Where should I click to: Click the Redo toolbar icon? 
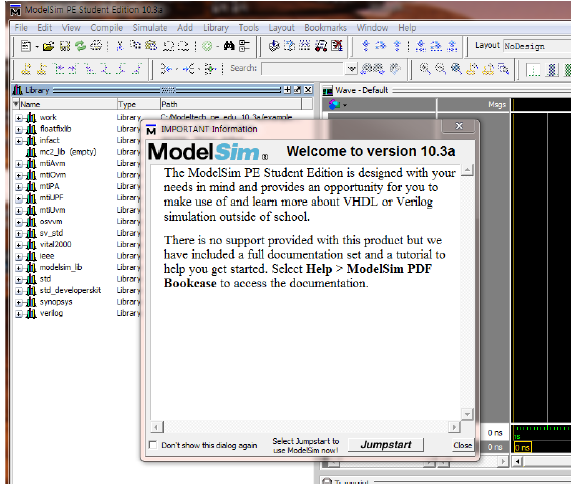183,46
